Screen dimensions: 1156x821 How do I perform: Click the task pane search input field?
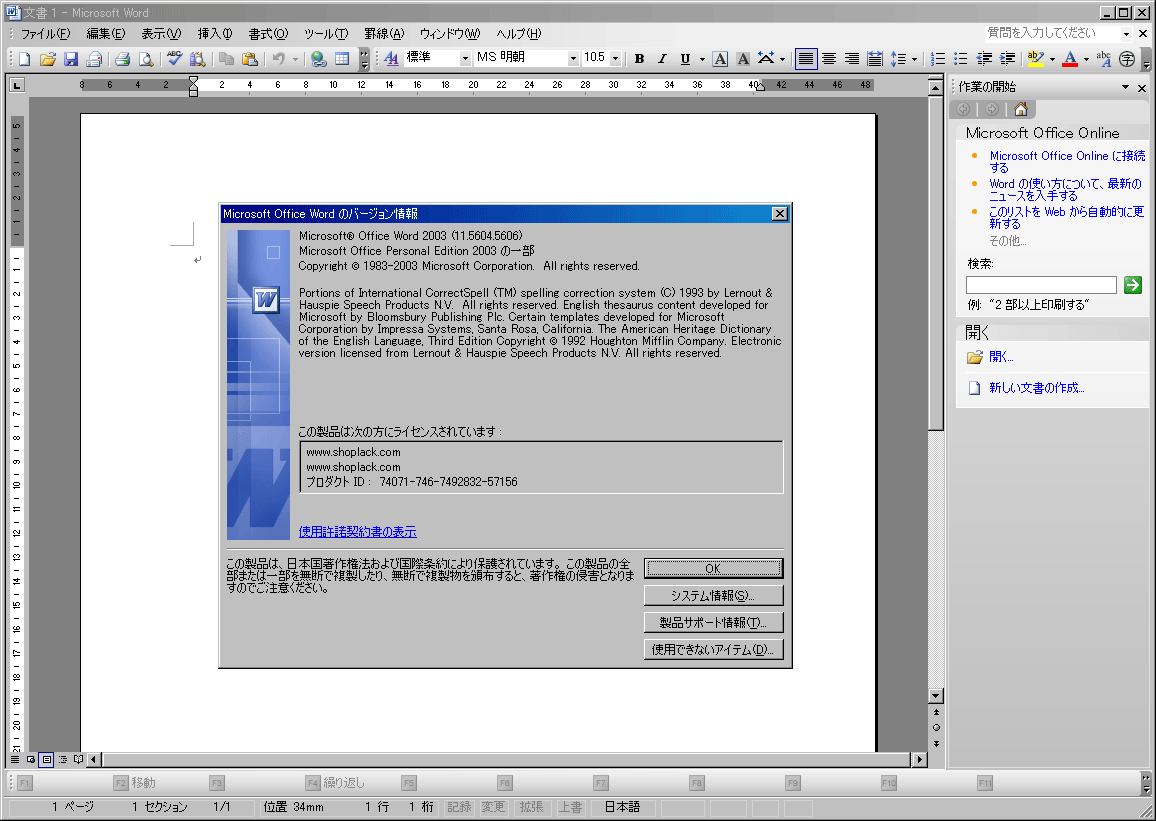[1041, 285]
